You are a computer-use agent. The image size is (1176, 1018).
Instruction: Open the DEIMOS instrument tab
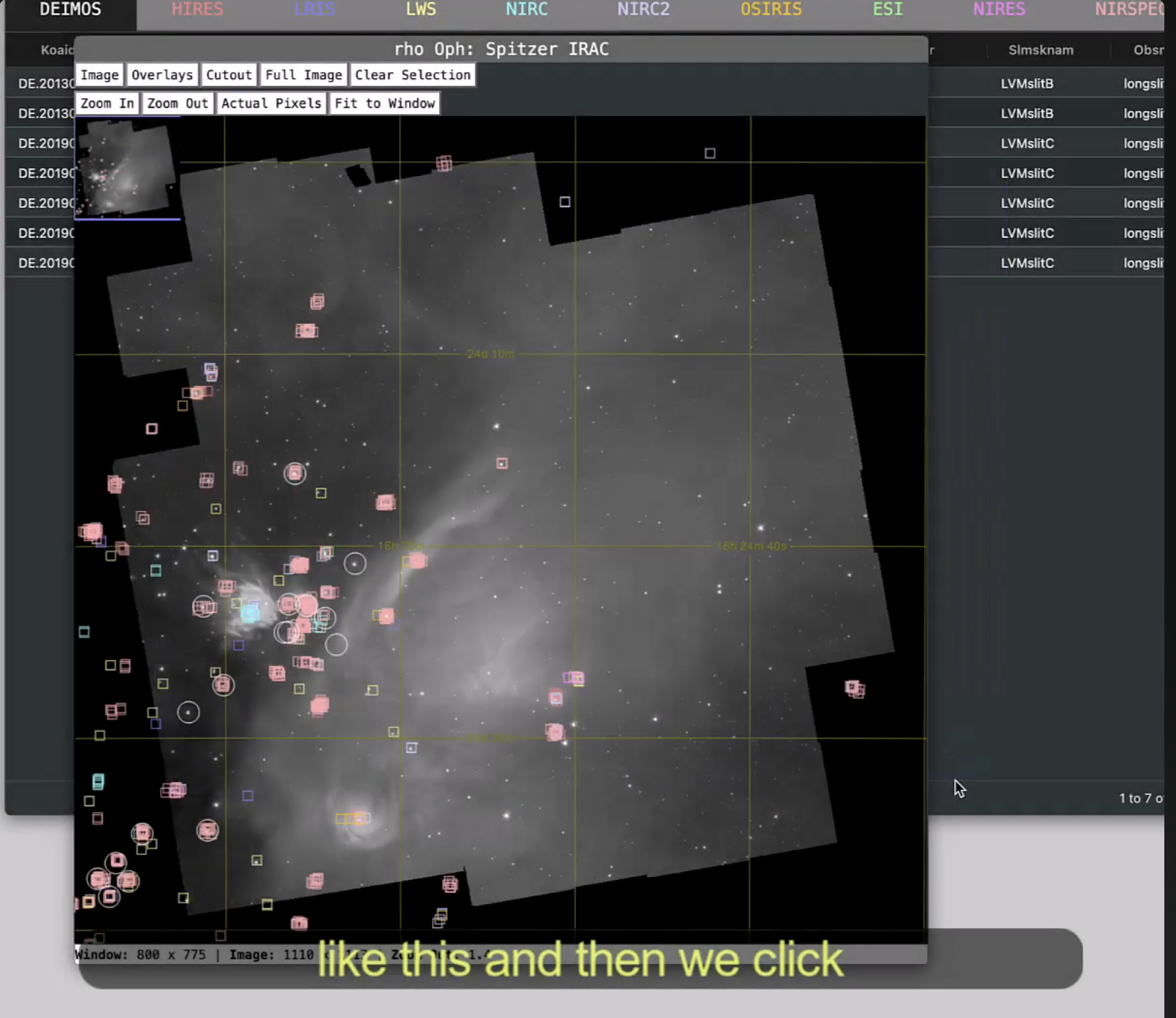70,10
